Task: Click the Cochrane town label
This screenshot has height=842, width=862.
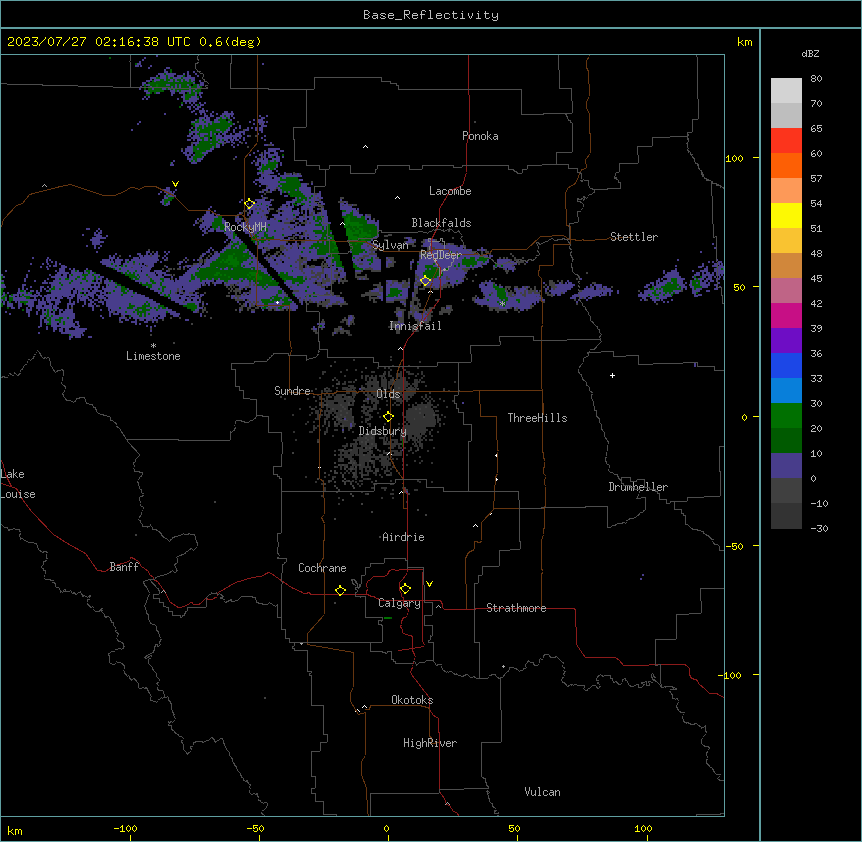Action: (322, 568)
